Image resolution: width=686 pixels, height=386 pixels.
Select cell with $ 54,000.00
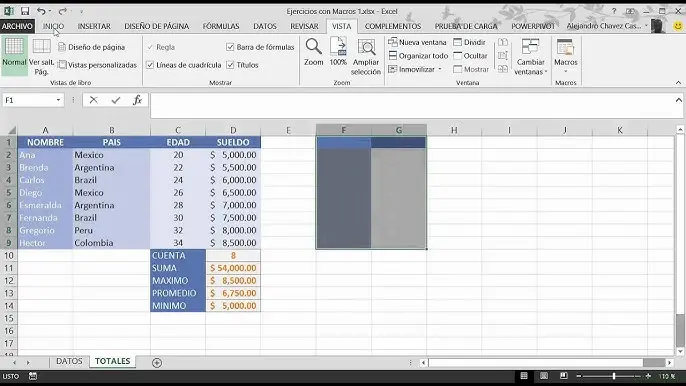(233, 268)
